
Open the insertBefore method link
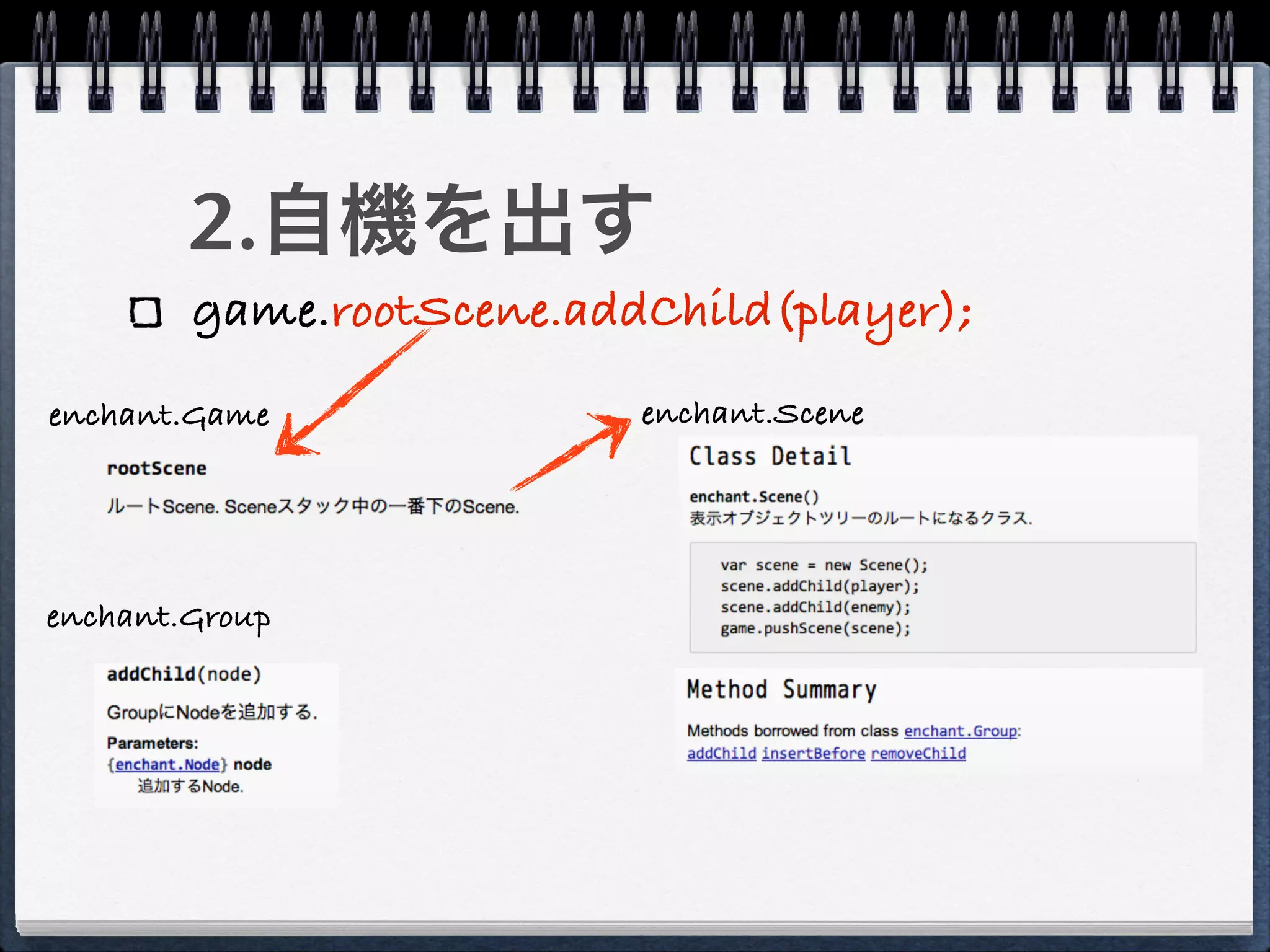(813, 754)
